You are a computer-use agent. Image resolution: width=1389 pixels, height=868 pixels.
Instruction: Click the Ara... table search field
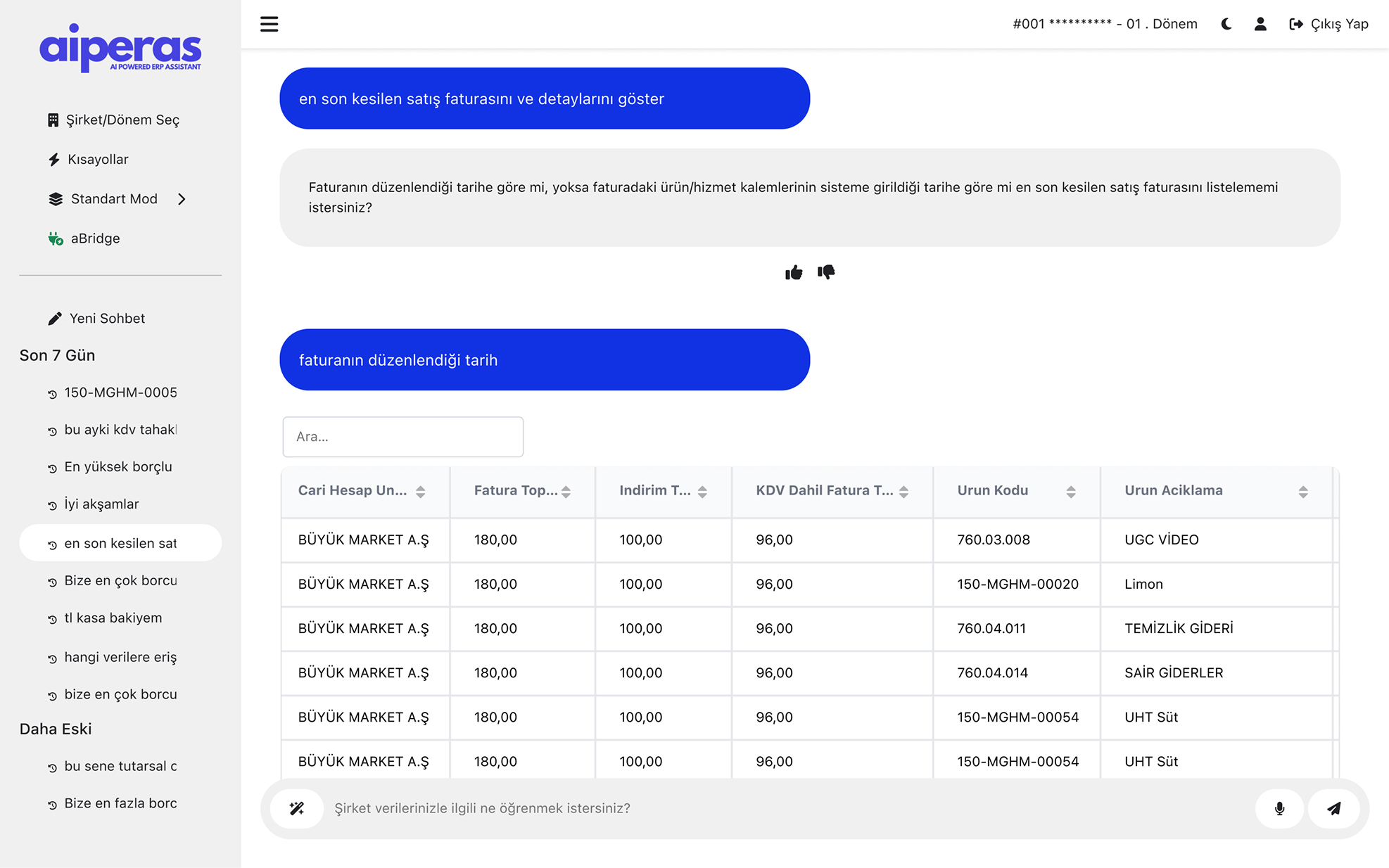click(x=402, y=437)
